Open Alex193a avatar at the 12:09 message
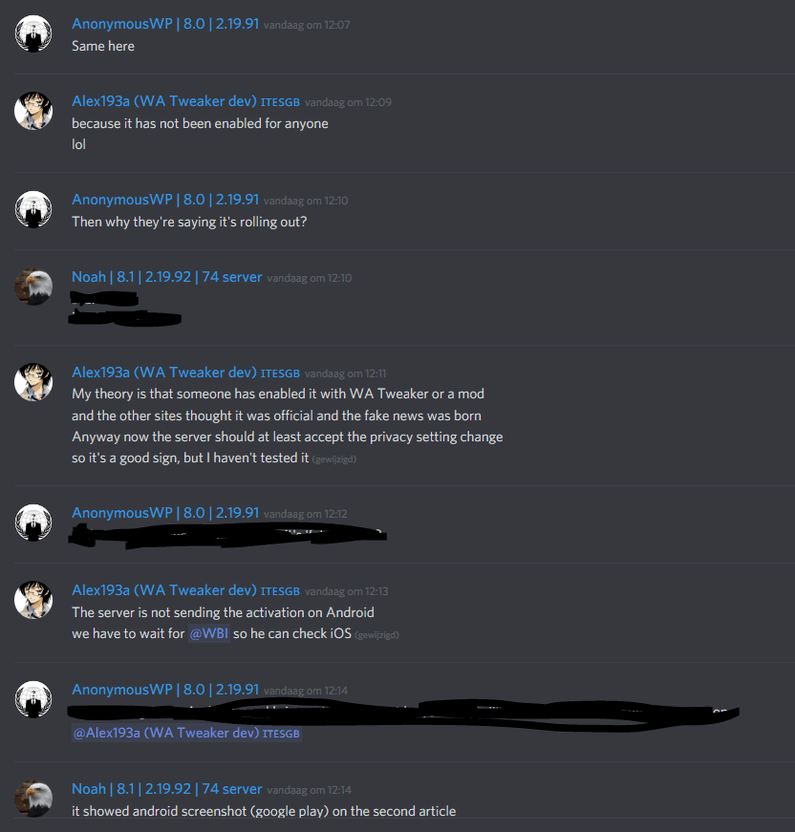The height and width of the screenshot is (832, 795). [33, 110]
